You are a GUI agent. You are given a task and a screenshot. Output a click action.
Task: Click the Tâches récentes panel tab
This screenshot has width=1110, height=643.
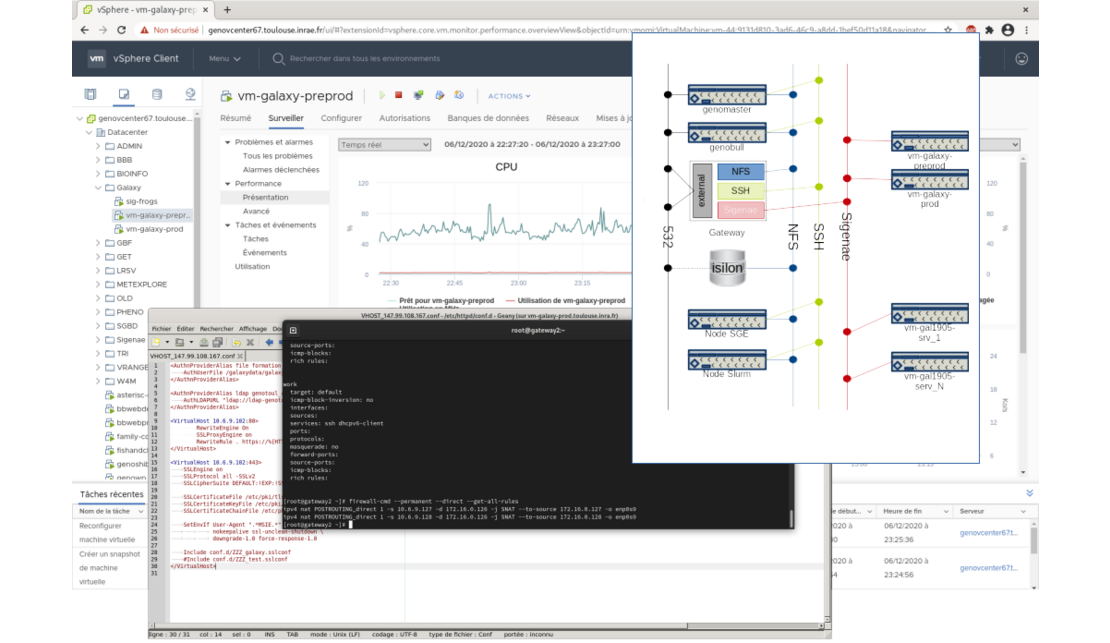pyautogui.click(x=111, y=494)
